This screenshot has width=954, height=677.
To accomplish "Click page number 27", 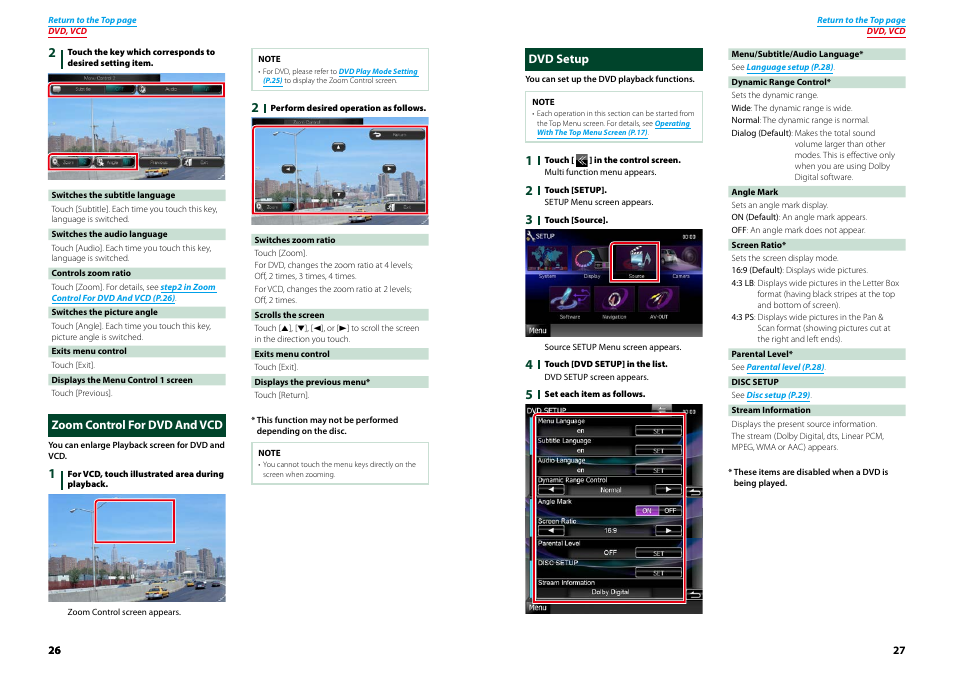I will (899, 650).
